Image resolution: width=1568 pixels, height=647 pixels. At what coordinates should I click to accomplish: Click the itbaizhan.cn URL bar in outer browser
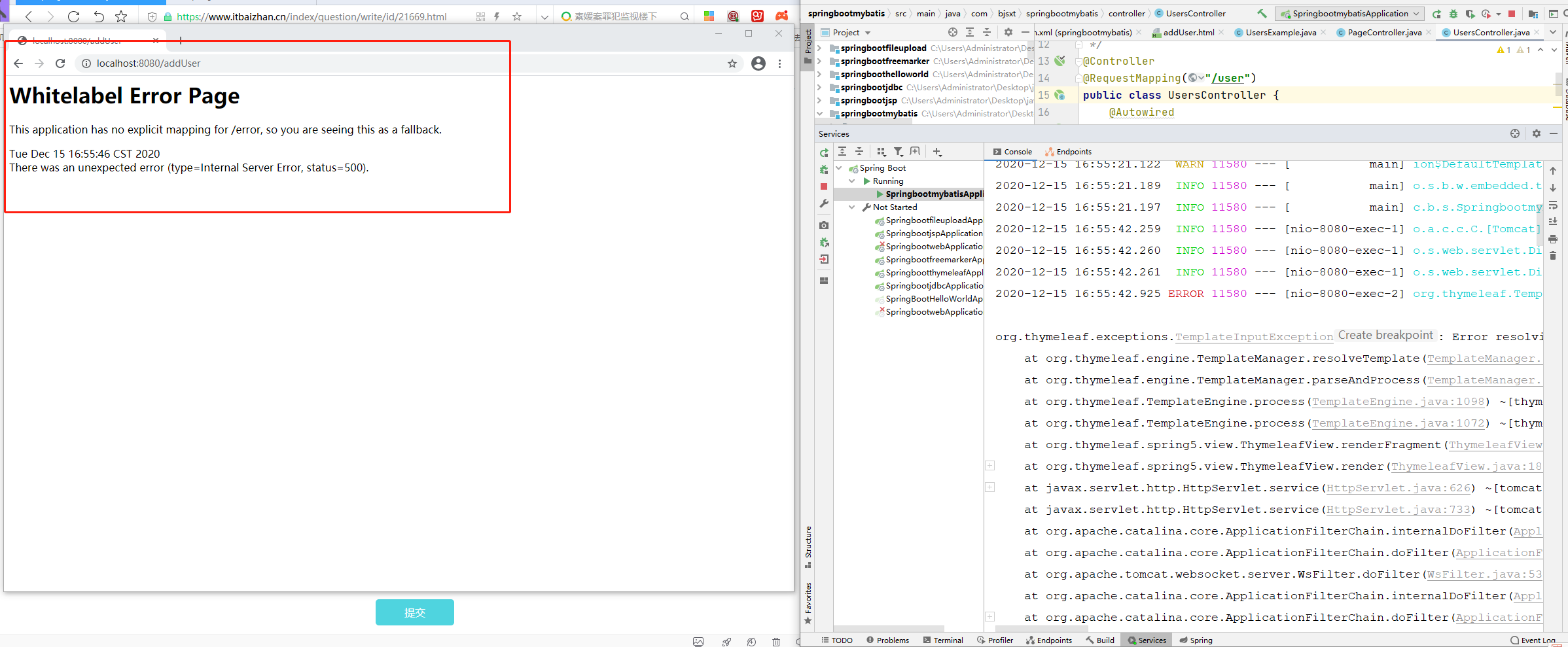(312, 17)
